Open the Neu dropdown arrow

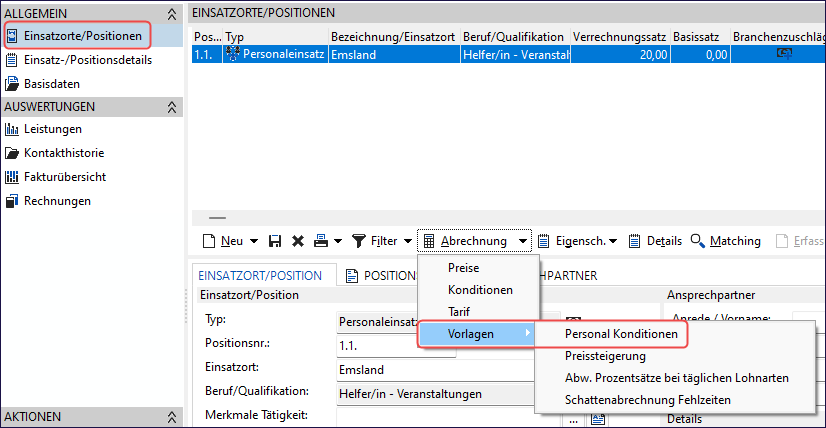(253, 241)
